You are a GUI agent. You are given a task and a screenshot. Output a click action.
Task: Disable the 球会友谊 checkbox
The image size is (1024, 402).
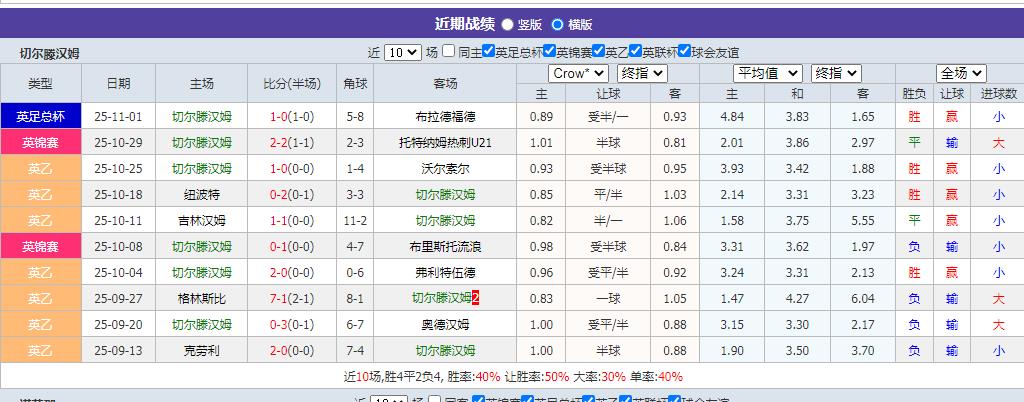[x=685, y=52]
